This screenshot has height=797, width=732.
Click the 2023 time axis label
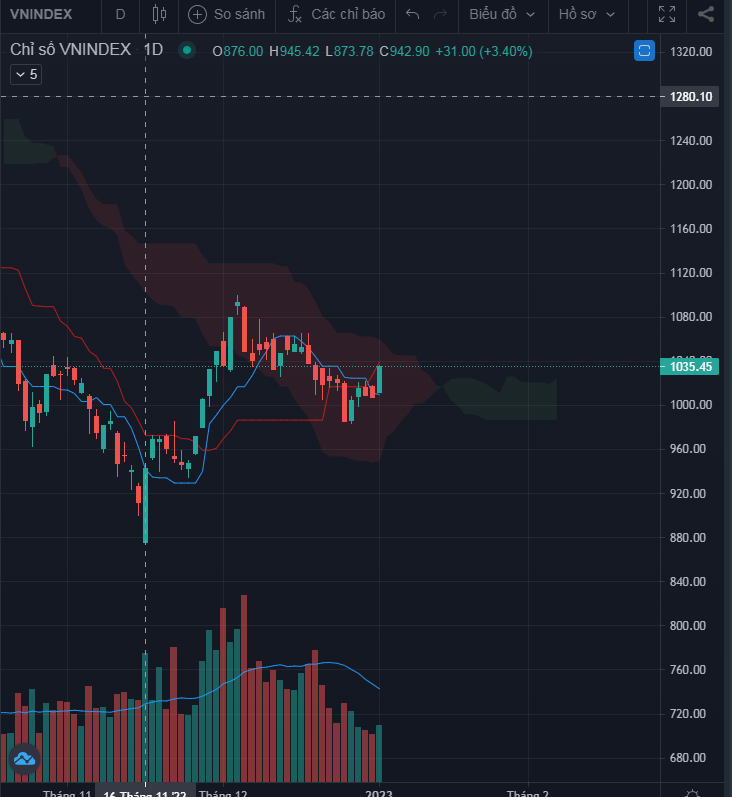coord(379,793)
